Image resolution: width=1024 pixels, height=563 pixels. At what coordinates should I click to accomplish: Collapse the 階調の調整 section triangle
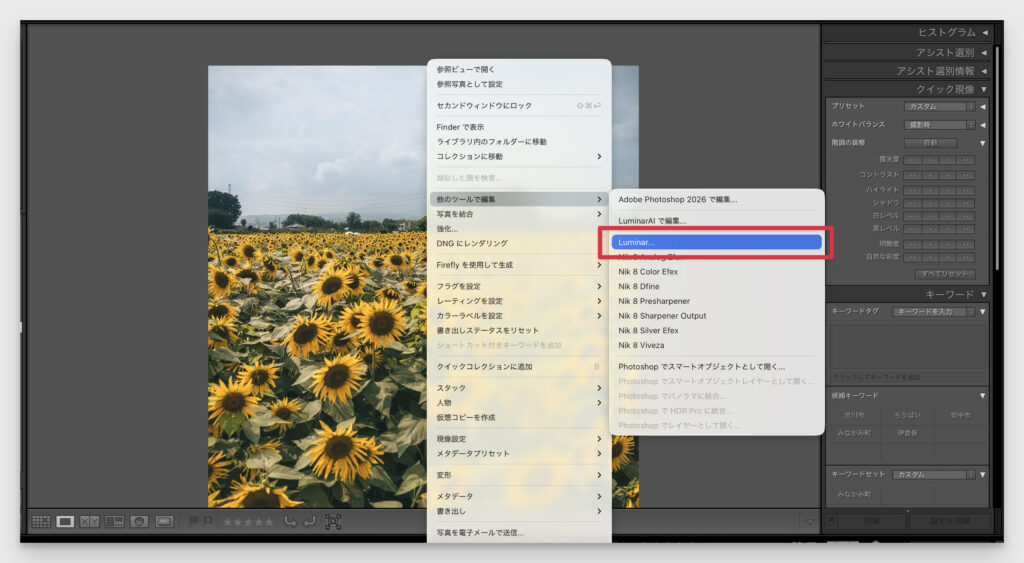(x=983, y=143)
